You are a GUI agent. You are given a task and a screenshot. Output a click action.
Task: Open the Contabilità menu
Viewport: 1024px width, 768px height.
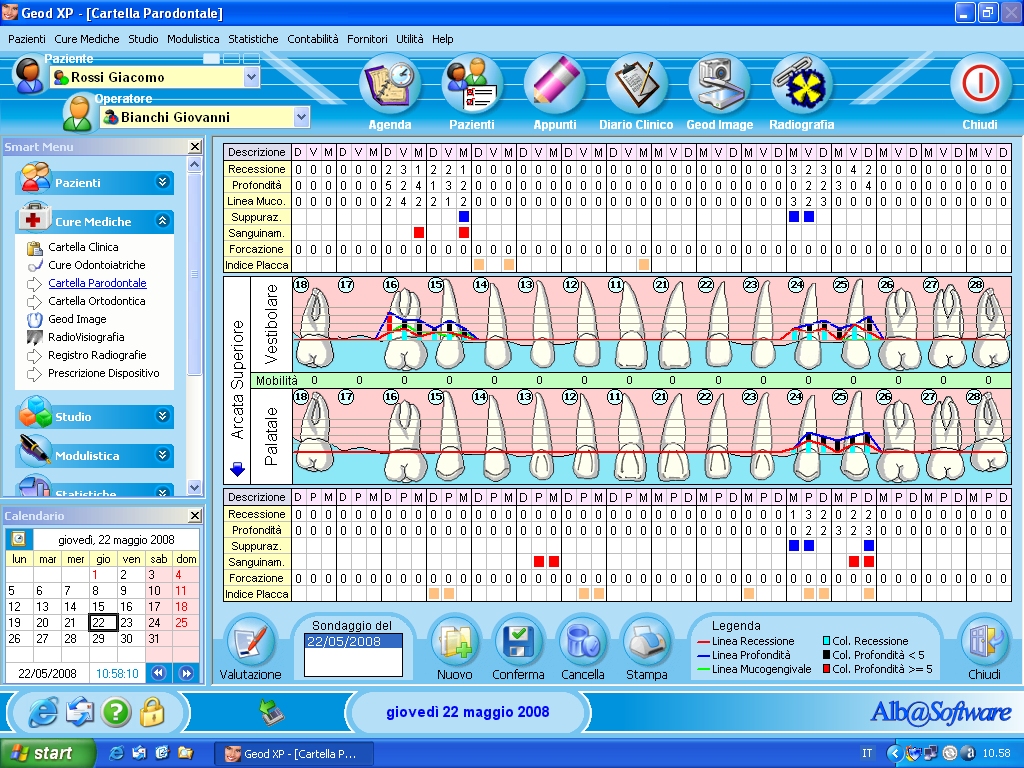click(313, 39)
